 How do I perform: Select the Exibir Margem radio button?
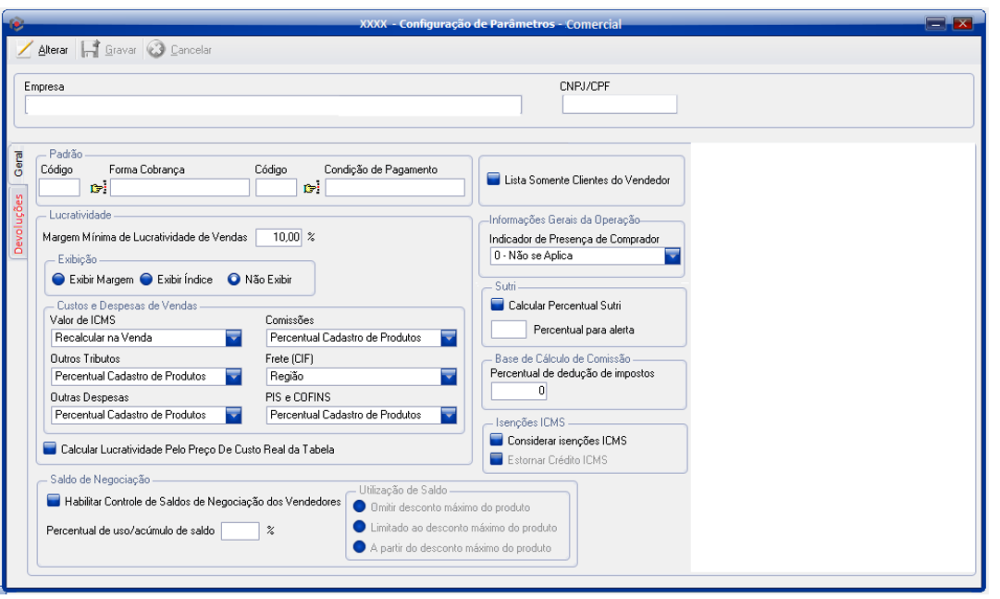[59, 278]
